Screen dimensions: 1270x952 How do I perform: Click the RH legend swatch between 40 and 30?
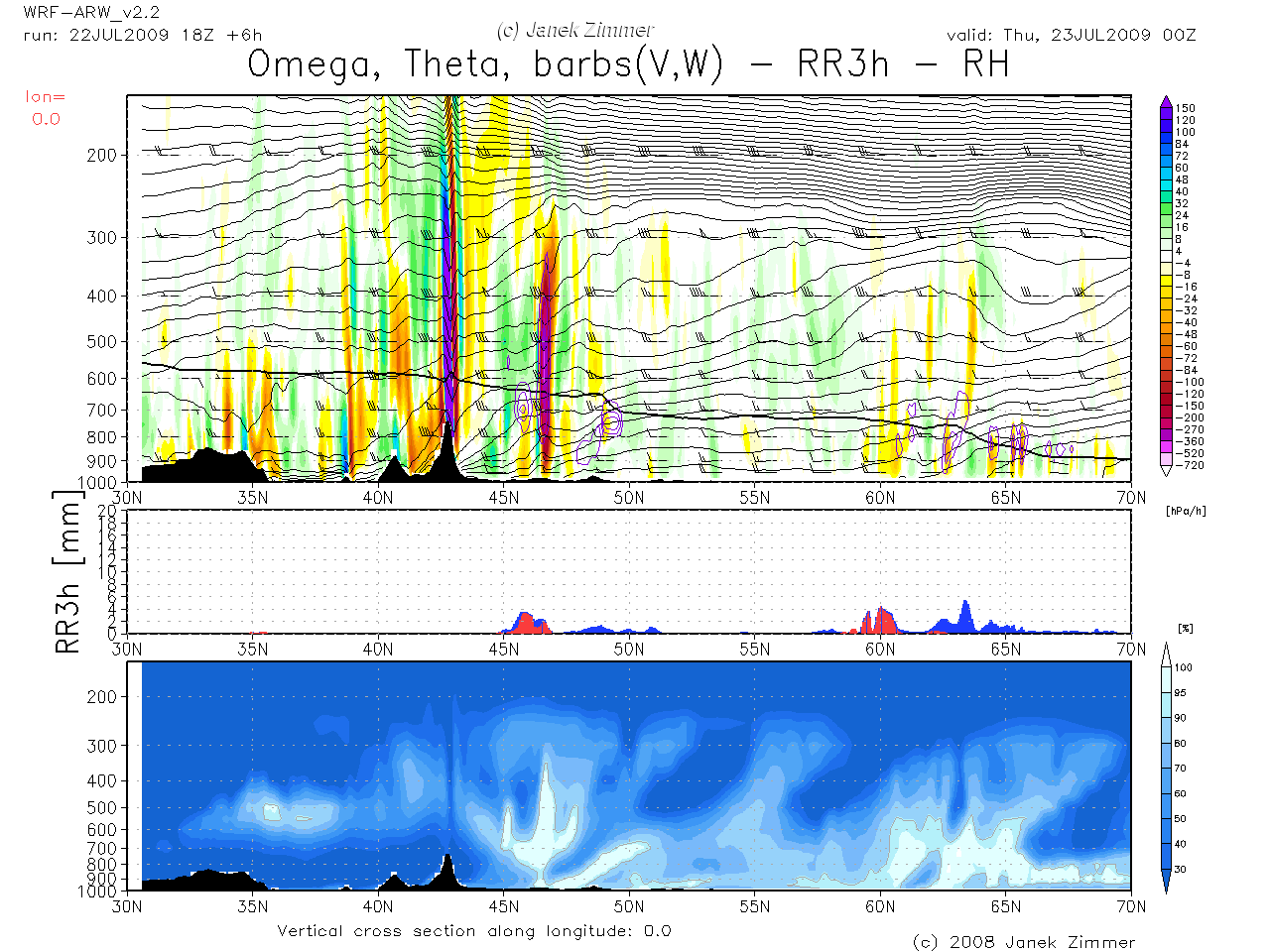pyautogui.click(x=1166, y=857)
